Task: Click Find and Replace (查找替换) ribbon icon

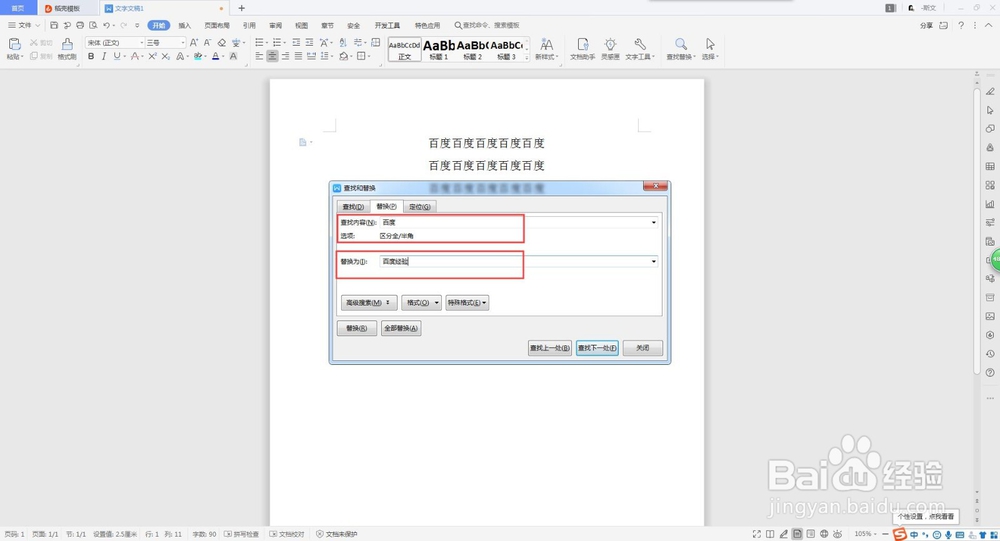Action: click(x=680, y=48)
